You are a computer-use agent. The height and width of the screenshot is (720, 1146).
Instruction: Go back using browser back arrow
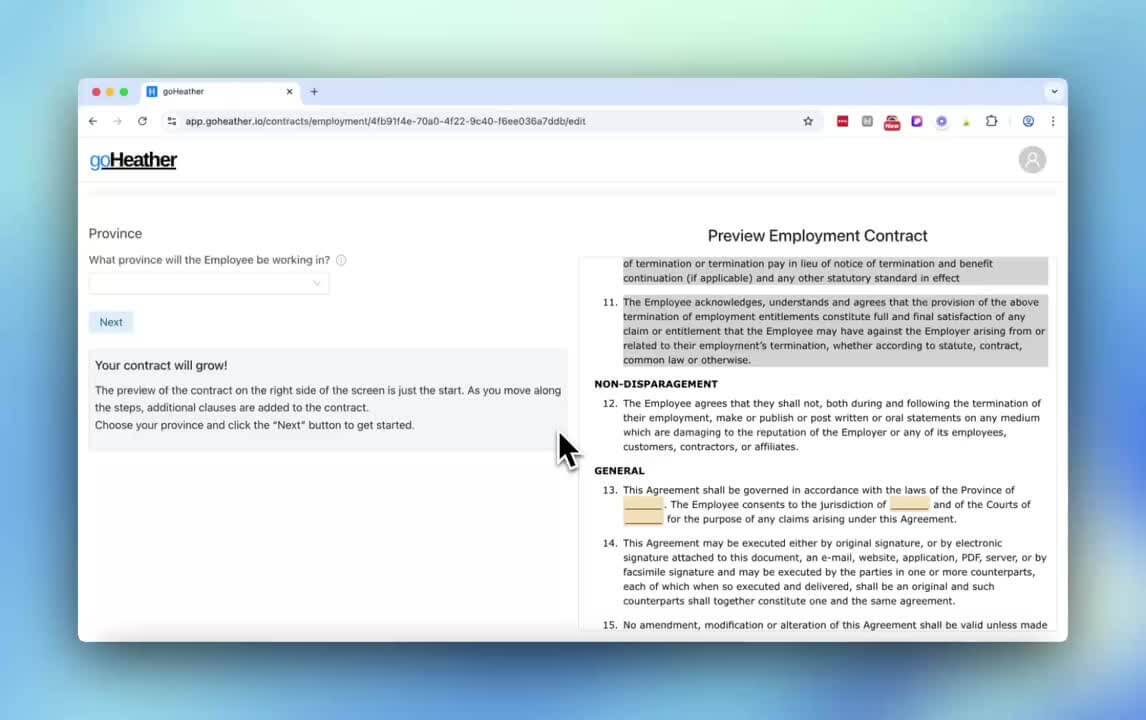click(x=93, y=121)
